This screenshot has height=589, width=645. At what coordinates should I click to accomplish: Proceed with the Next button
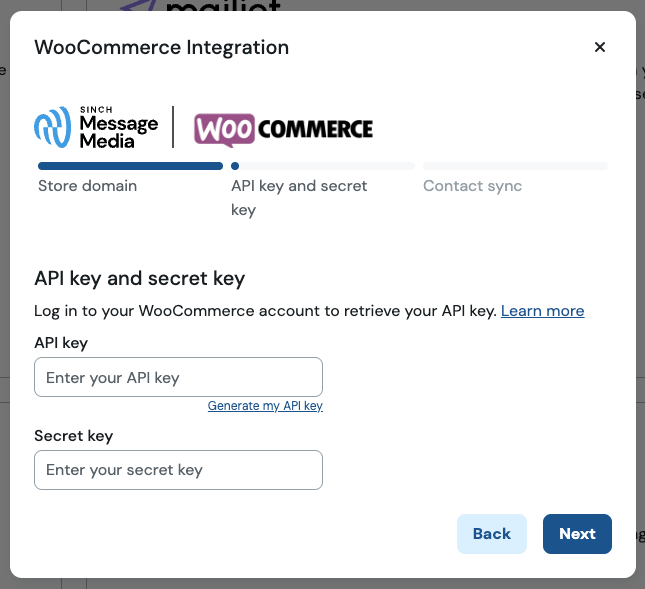pyautogui.click(x=577, y=534)
